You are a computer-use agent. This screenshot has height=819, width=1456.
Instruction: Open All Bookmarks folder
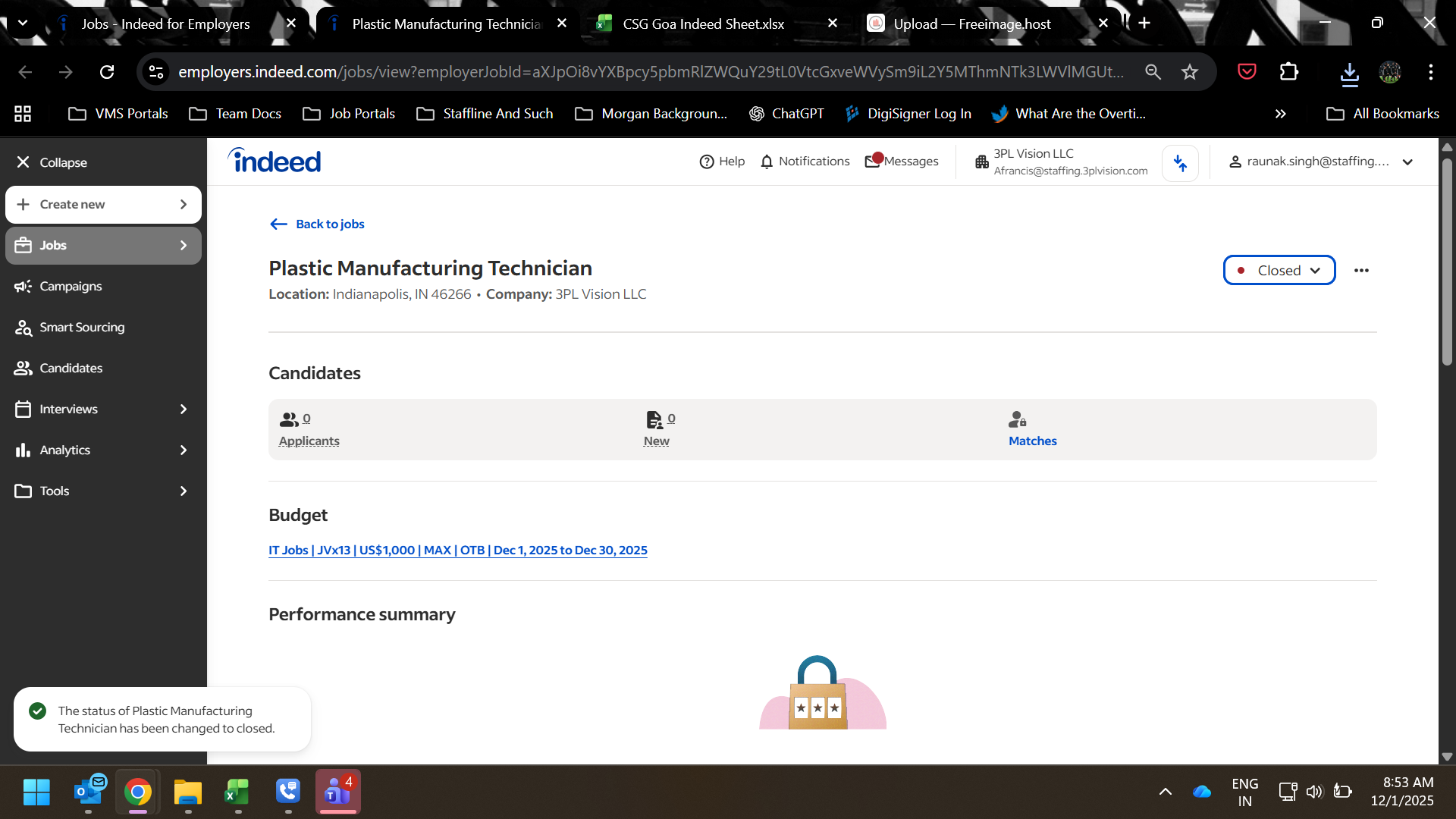(1382, 114)
